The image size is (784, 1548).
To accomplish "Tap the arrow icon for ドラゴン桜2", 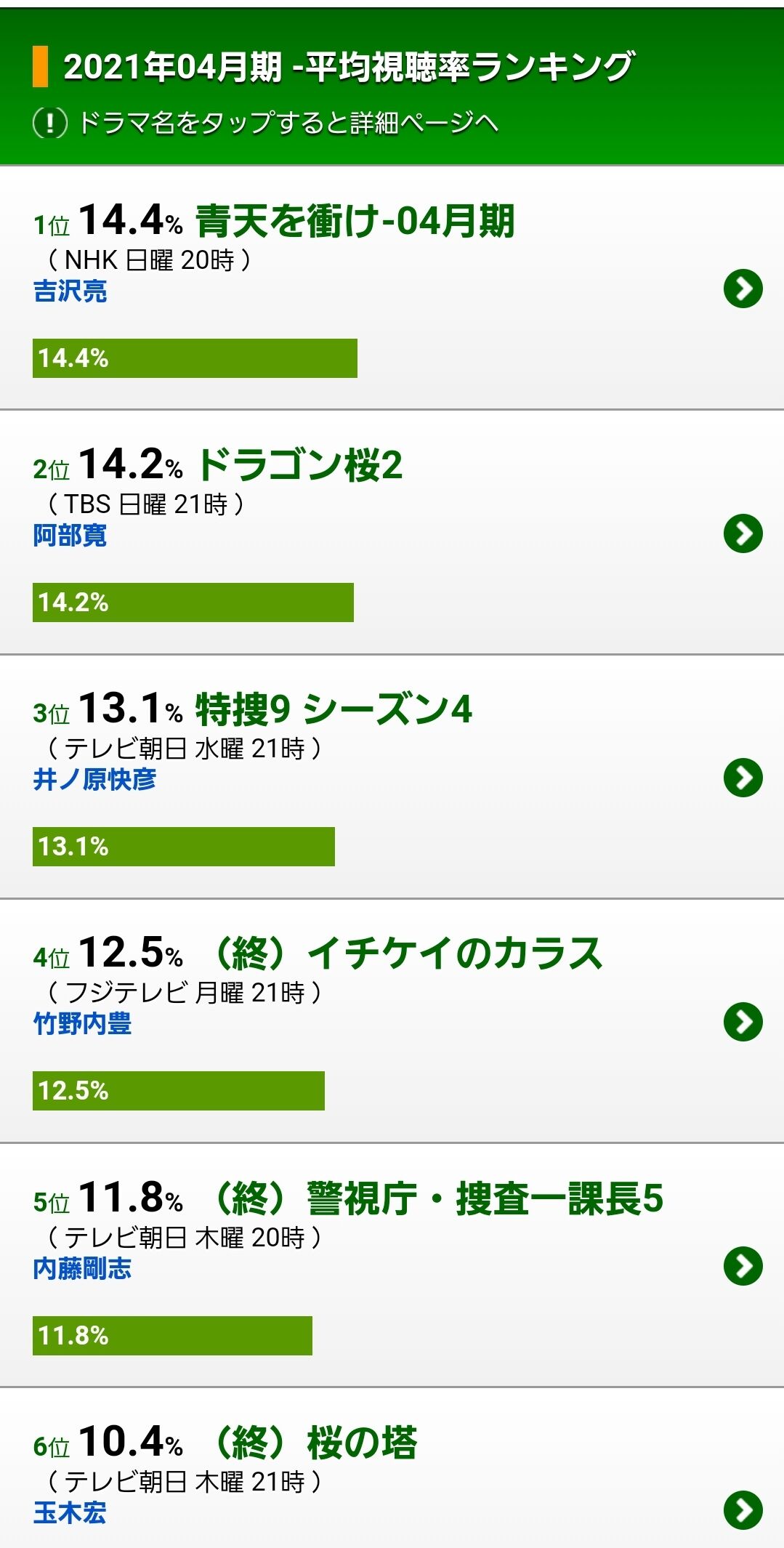I will [743, 533].
